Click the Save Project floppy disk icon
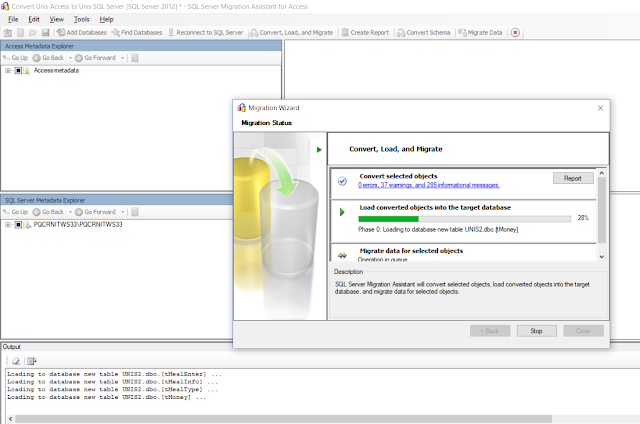 click(x=46, y=32)
